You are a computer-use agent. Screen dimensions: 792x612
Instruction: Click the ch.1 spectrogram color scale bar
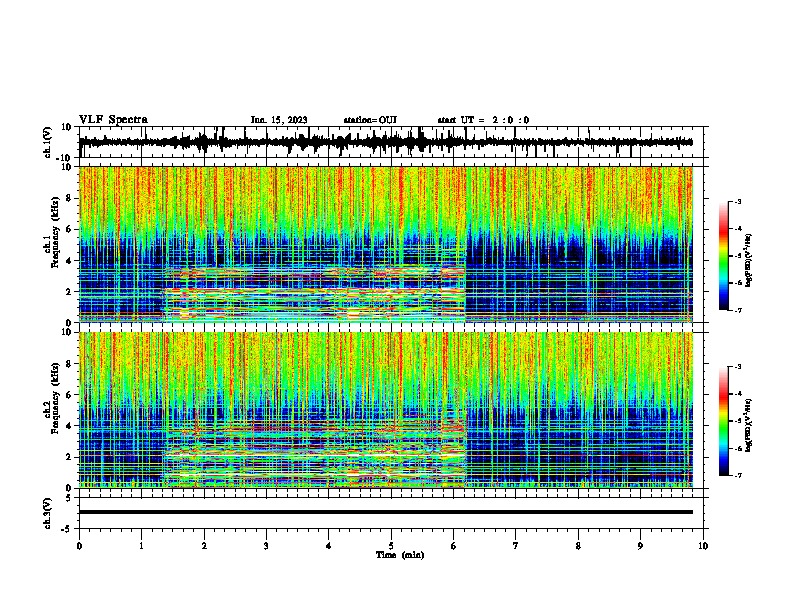click(724, 256)
